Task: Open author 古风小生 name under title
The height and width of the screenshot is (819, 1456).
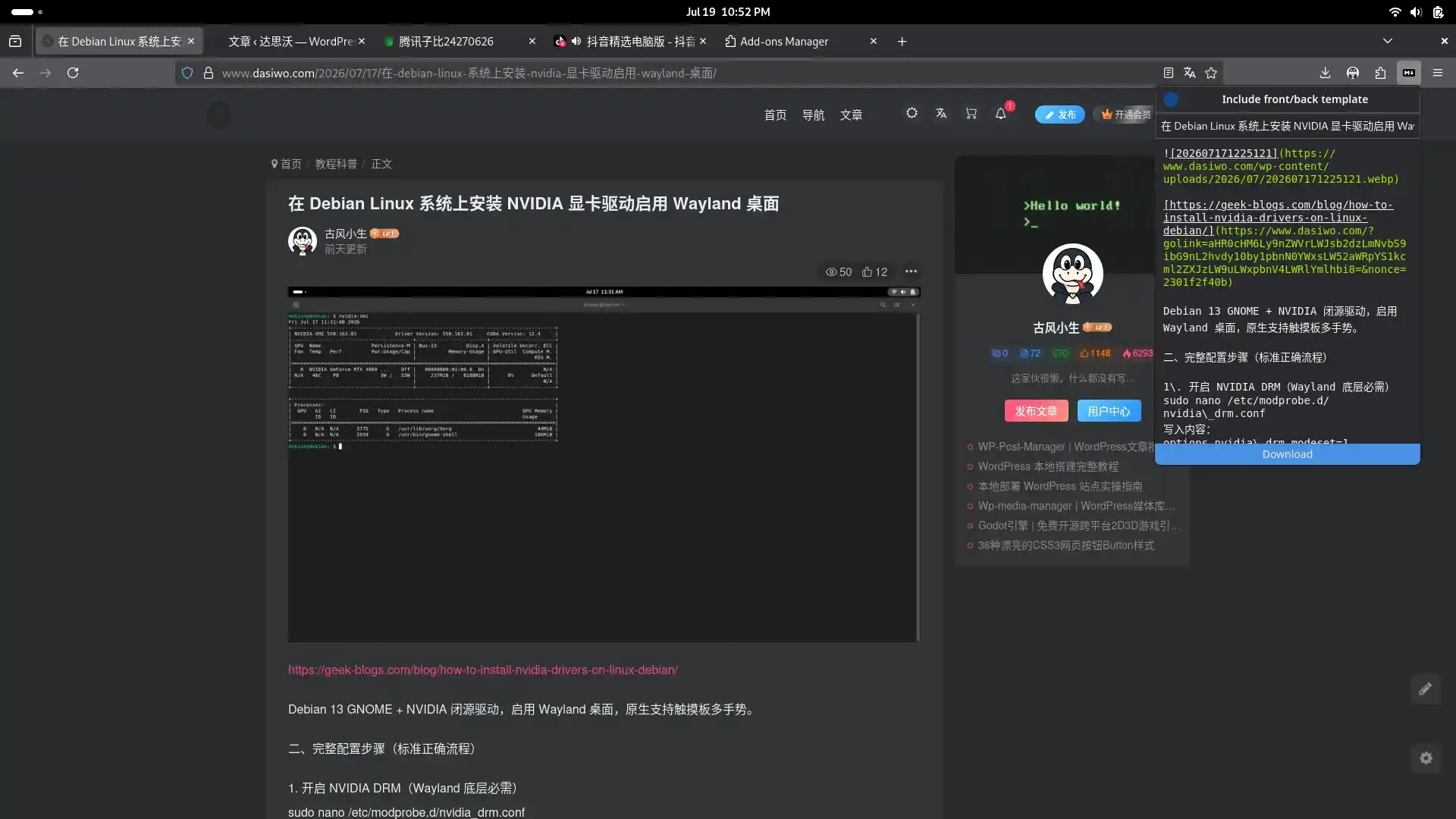Action: coord(345,234)
